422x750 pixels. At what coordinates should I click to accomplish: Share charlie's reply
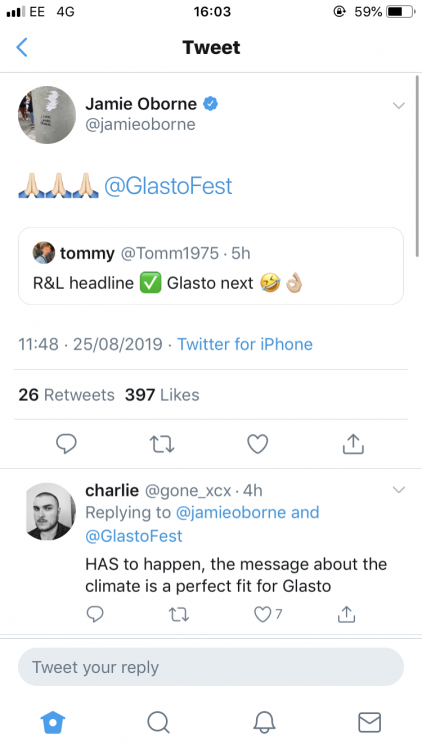coord(346,614)
